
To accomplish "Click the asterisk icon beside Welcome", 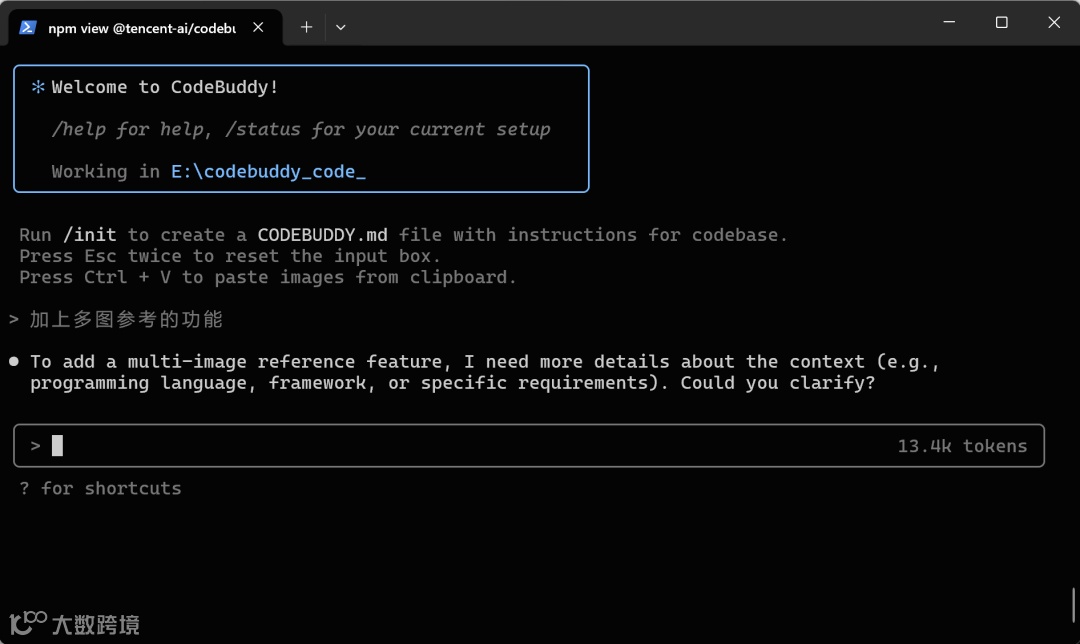I will tap(38, 87).
